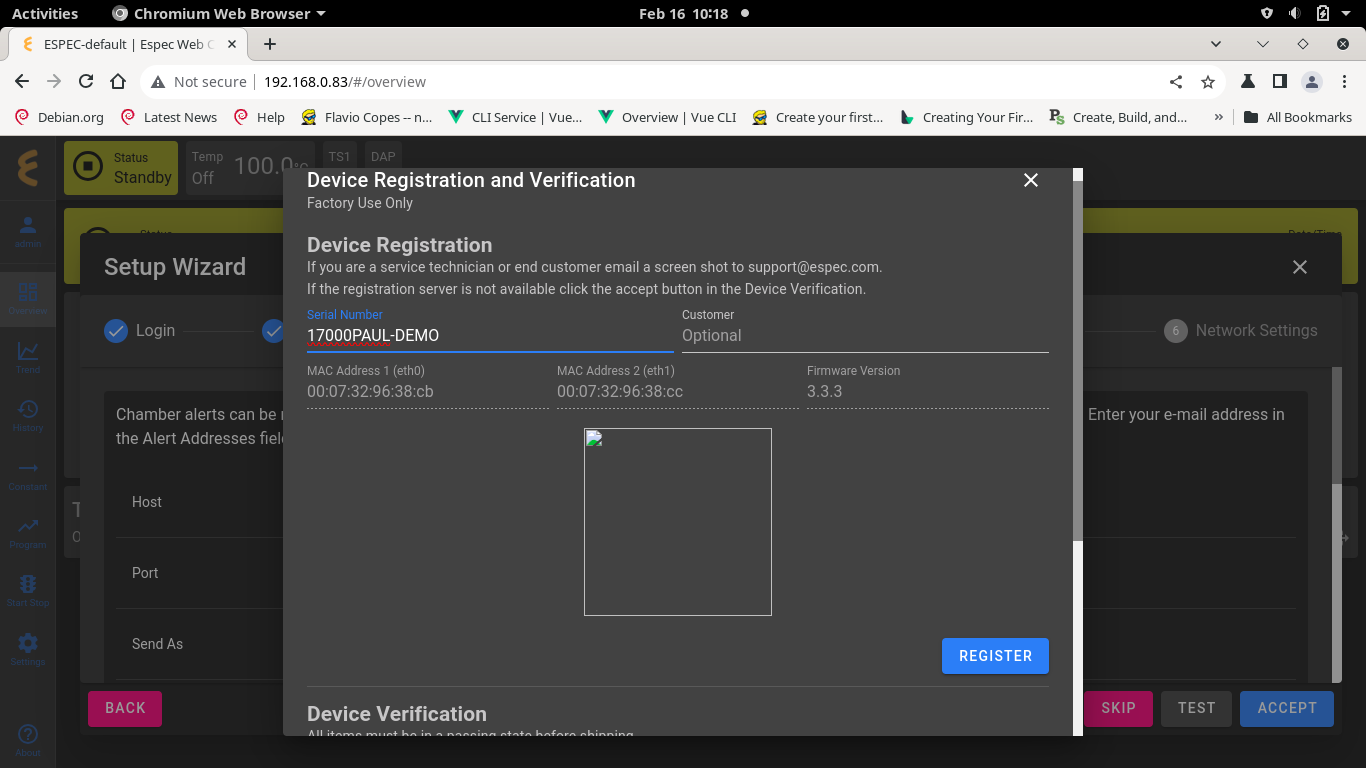Open a new browser tab
The image size is (1366, 768).
point(270,44)
